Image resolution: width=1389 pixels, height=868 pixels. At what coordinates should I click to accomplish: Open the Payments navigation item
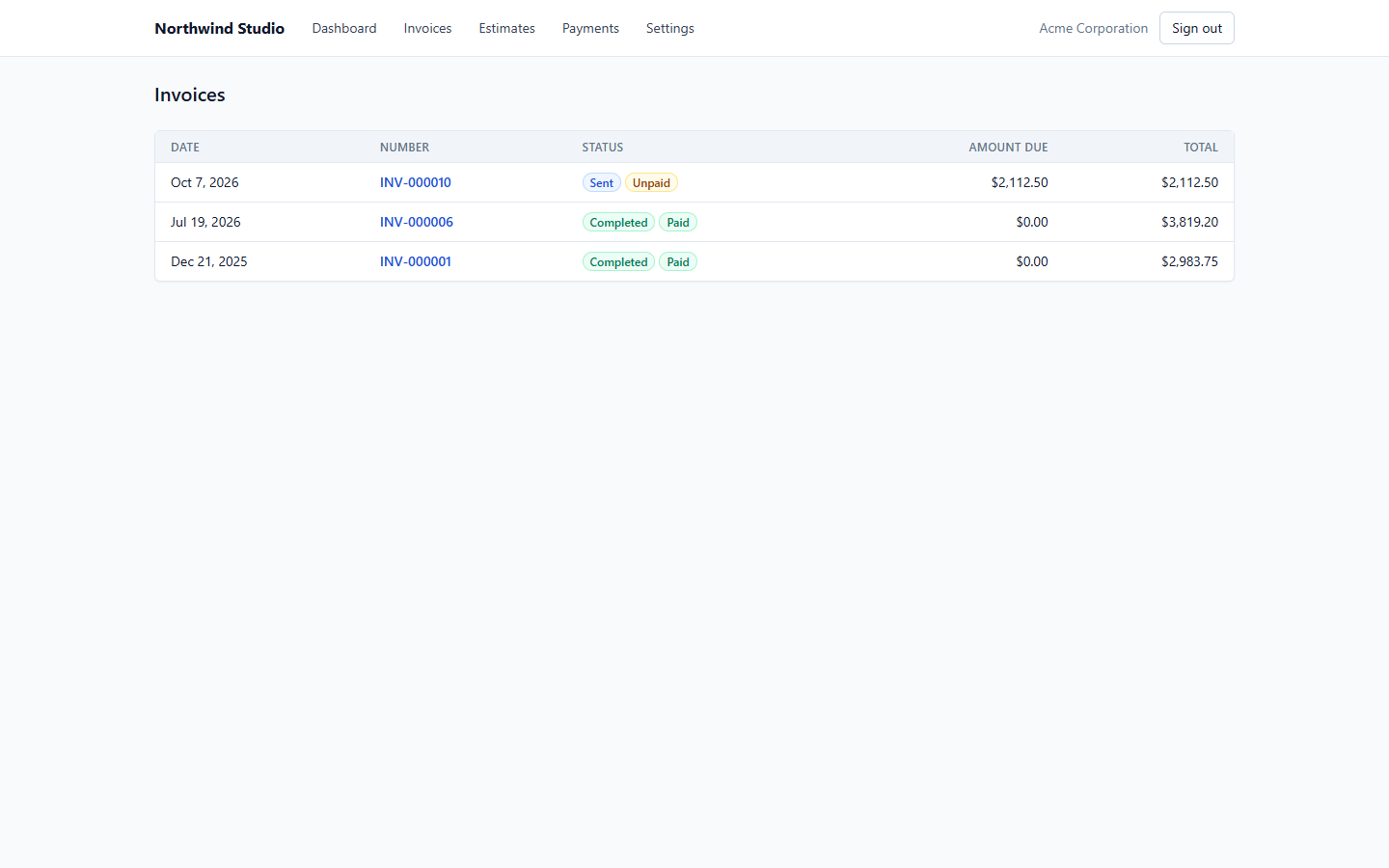point(590,28)
